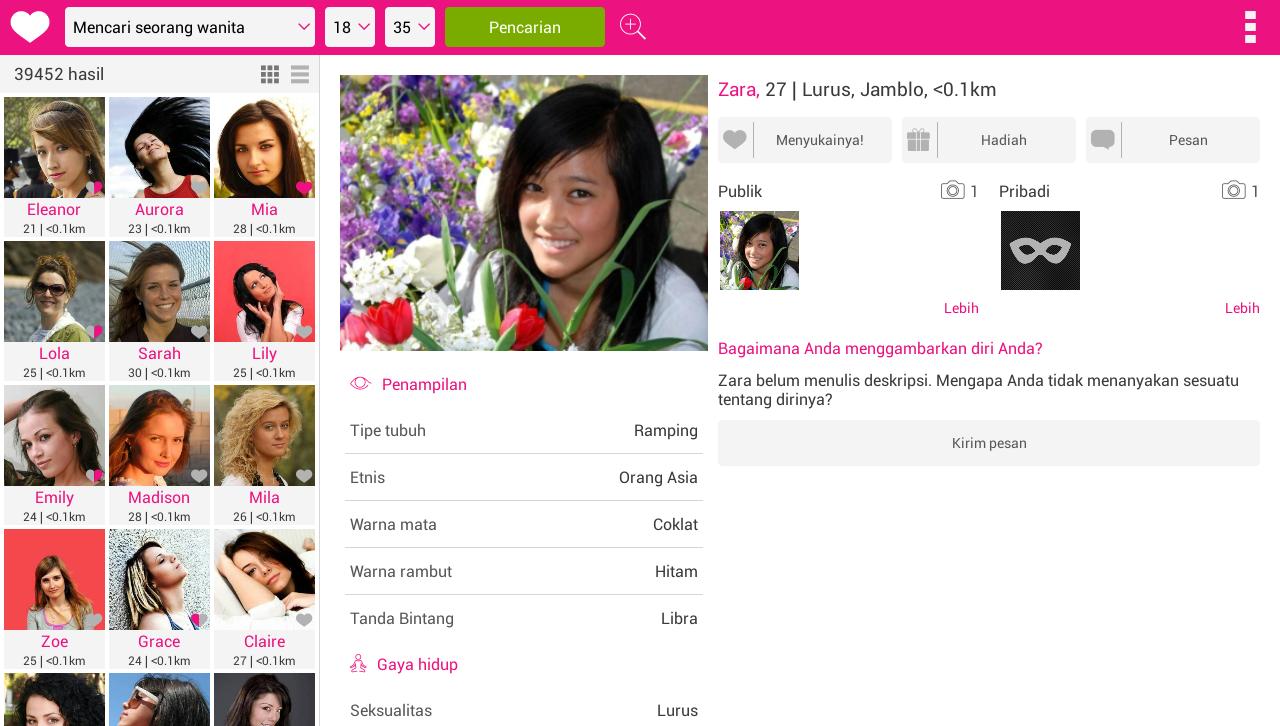The image size is (1280, 726).
Task: Toggle the like heart on Claire's photo
Action: pyautogui.click(x=304, y=620)
